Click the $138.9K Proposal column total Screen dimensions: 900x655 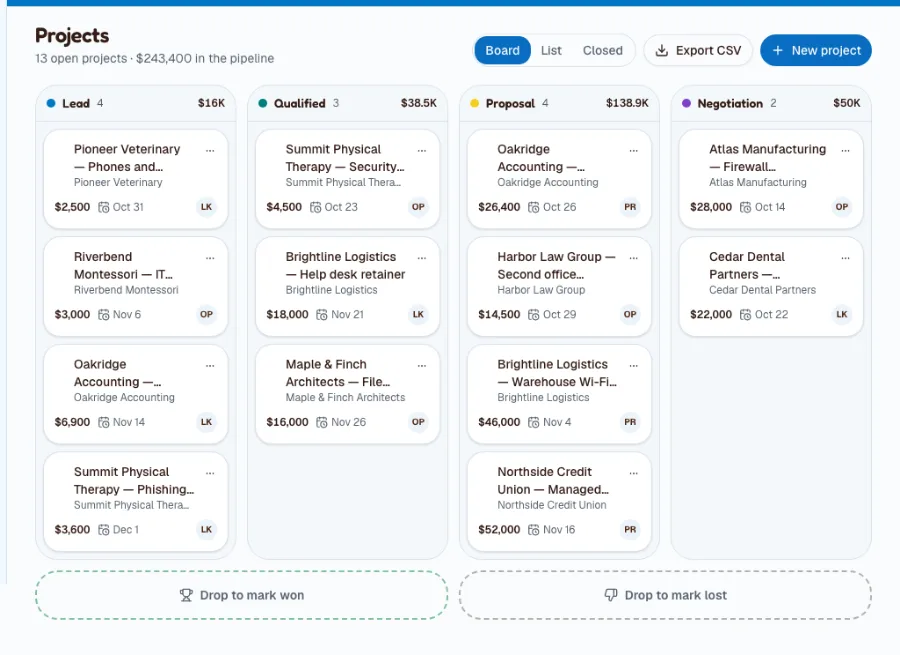pyautogui.click(x=627, y=103)
